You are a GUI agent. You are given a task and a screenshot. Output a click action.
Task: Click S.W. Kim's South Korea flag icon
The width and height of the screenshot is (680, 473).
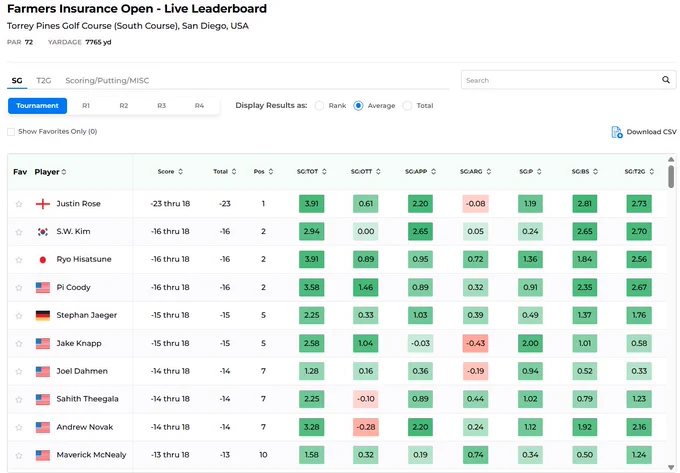click(42, 232)
